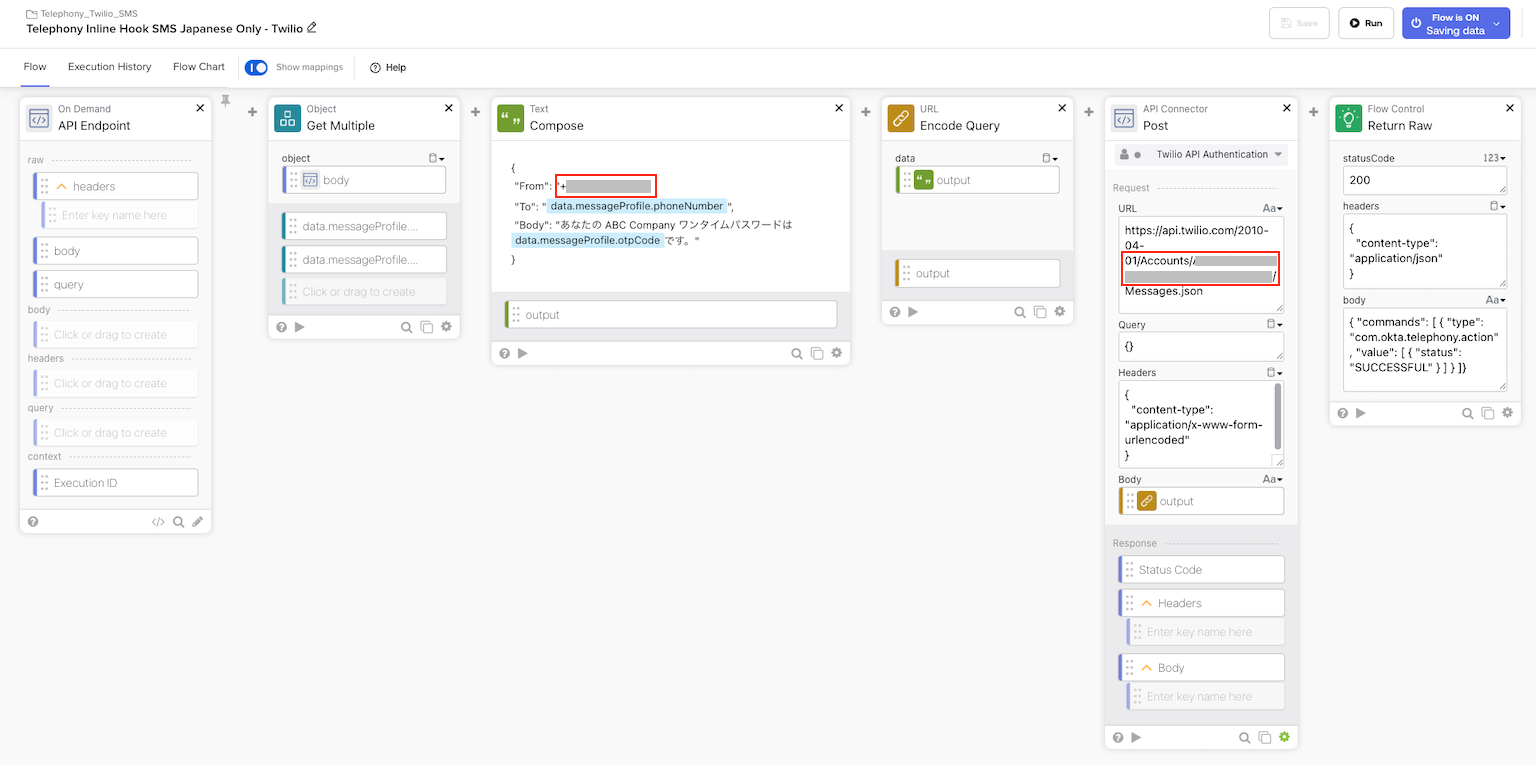Screen dimensions: 1536x765
Task: Click the statusCode input field containing 200
Action: coord(1424,181)
